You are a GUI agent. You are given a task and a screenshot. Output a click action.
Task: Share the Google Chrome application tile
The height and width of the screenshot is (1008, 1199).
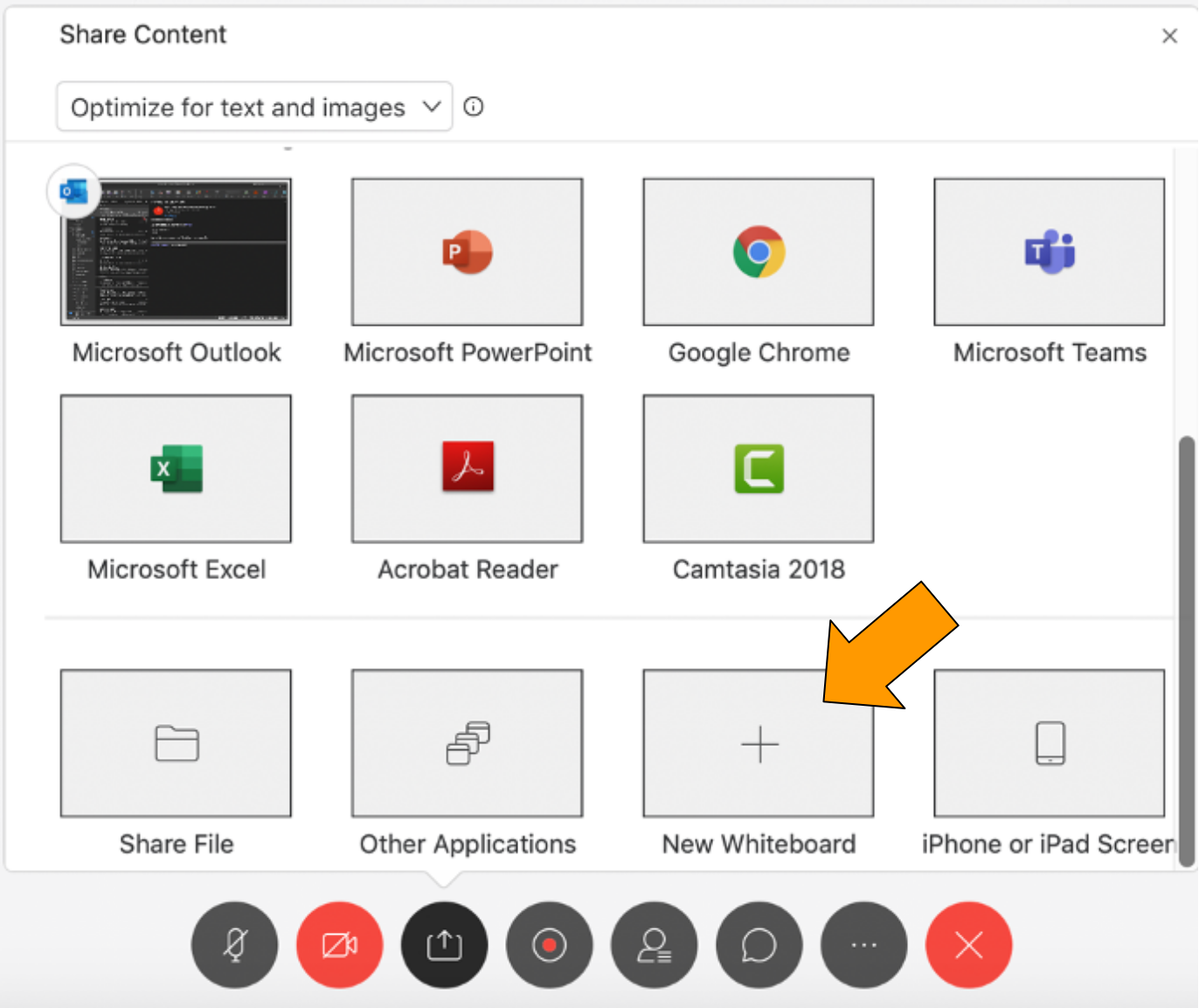tap(759, 252)
